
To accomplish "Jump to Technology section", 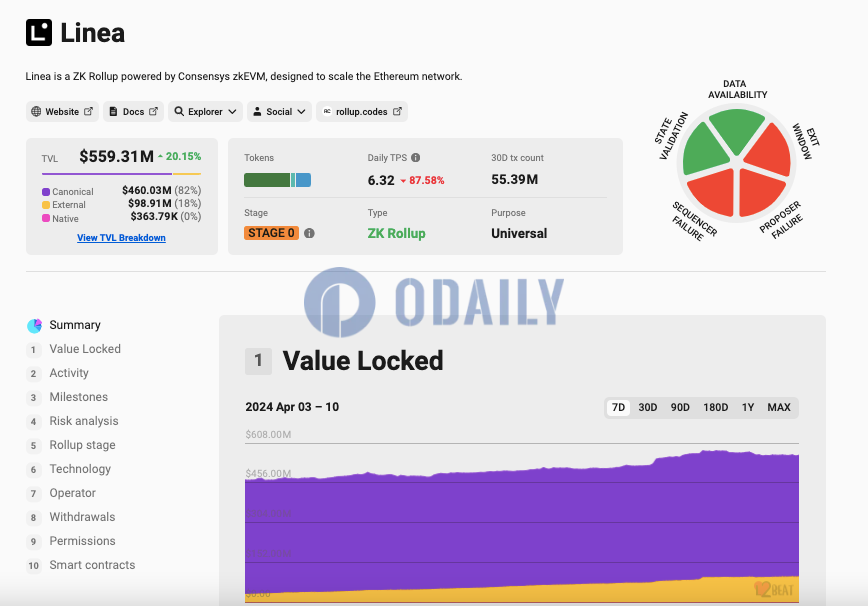I will click(x=80, y=469).
